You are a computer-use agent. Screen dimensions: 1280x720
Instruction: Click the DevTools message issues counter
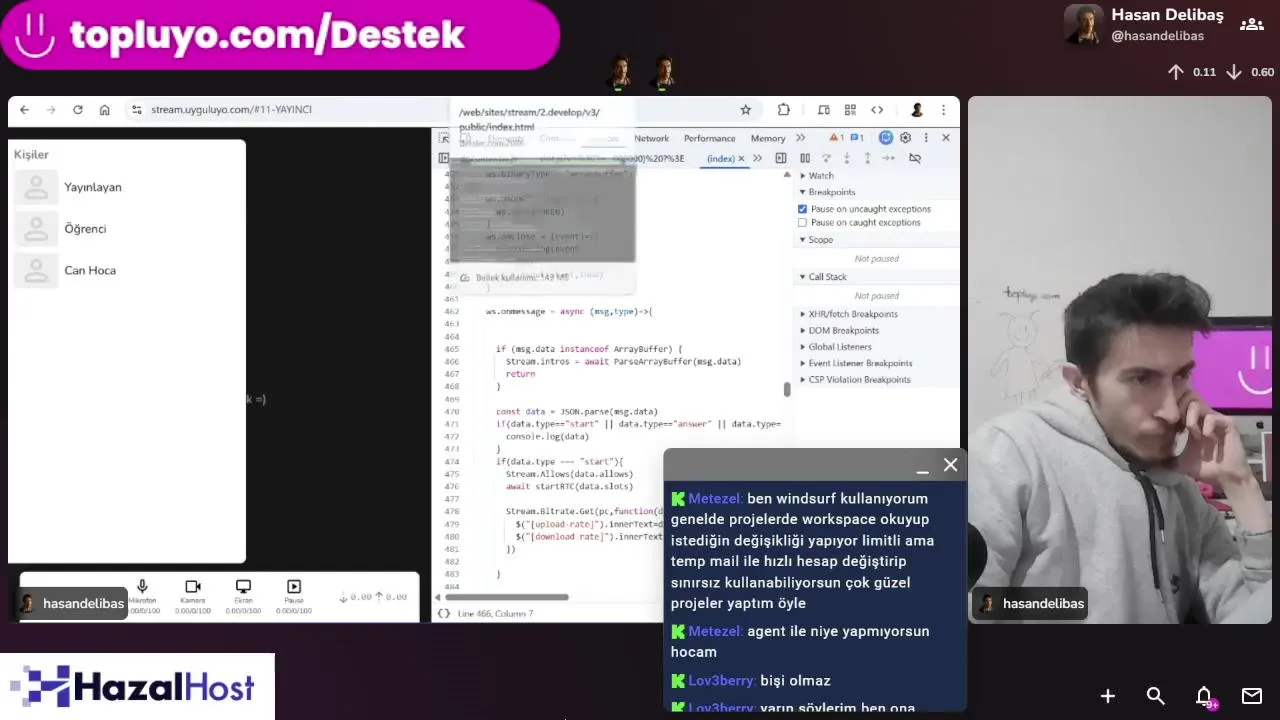857,138
